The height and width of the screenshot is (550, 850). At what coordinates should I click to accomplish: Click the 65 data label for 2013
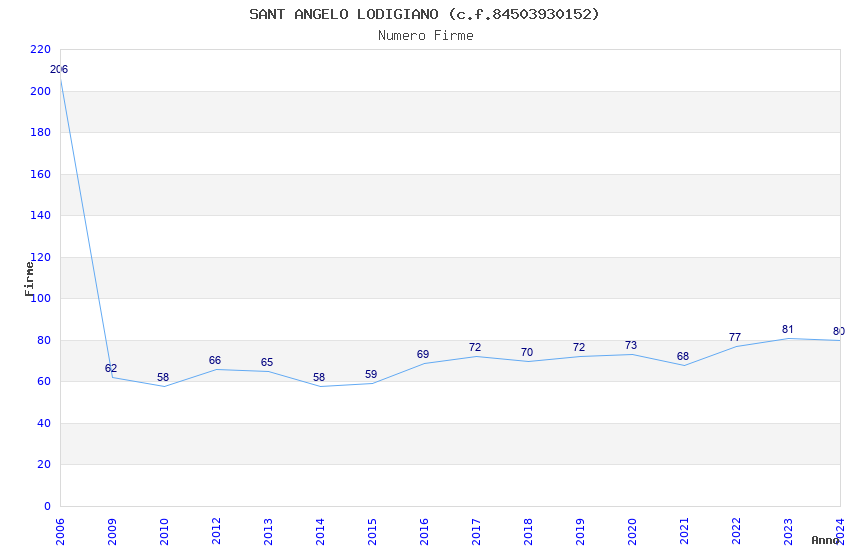(x=267, y=363)
